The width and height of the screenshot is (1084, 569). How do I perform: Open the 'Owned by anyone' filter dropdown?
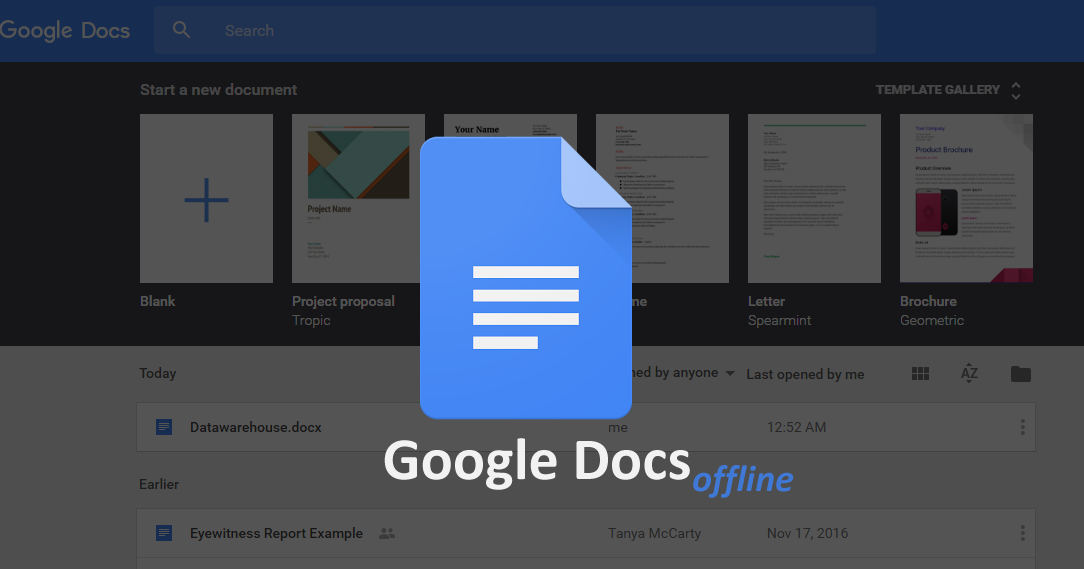tap(683, 373)
